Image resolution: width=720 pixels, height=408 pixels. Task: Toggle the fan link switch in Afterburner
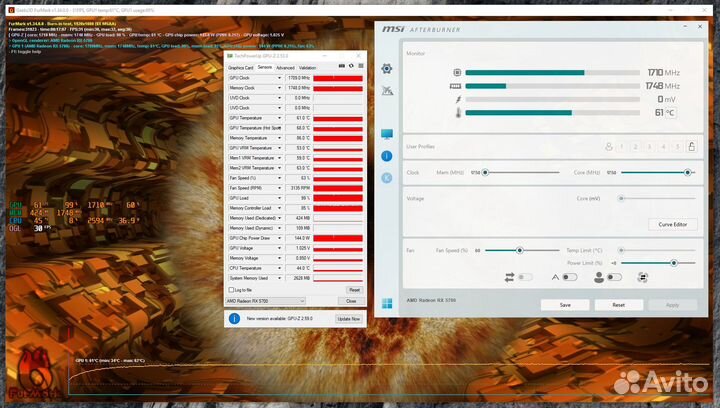[x=525, y=277]
